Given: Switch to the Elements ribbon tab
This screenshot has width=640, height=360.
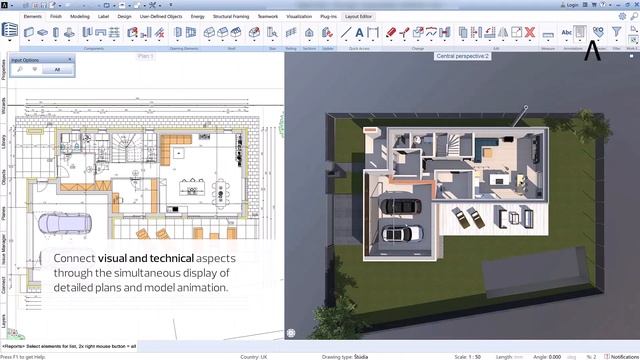Looking at the screenshot, I should click(33, 16).
